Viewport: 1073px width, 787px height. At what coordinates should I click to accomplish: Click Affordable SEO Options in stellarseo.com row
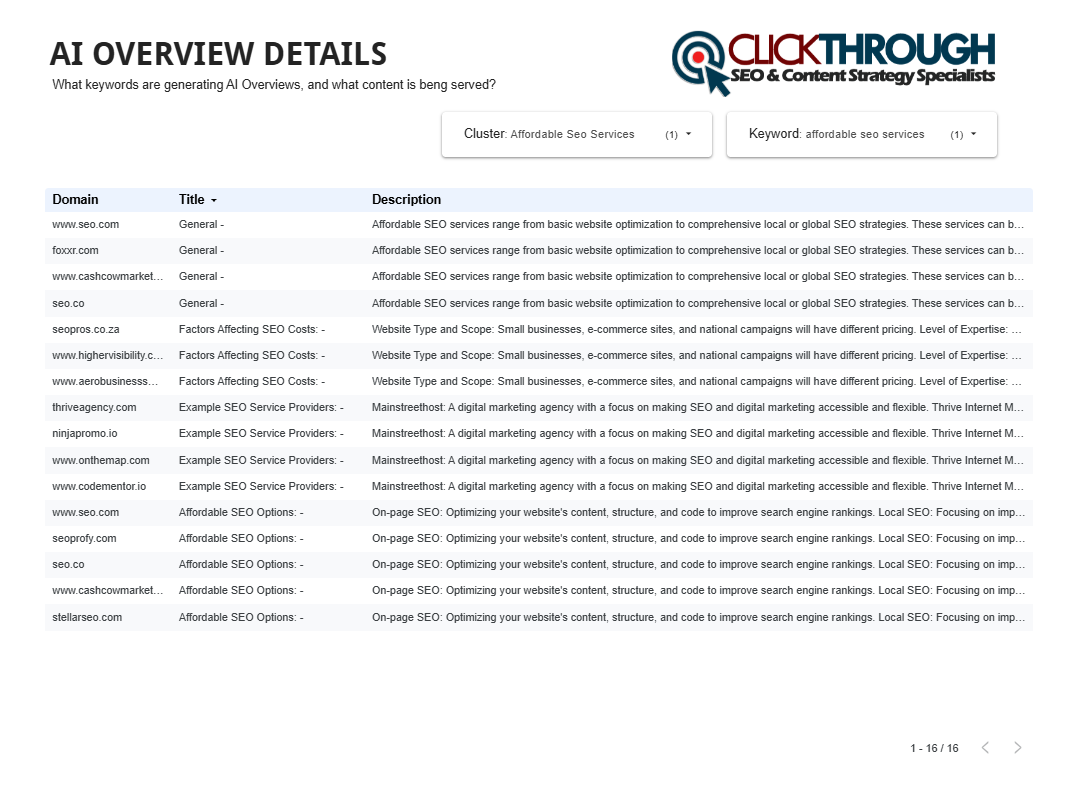pos(241,617)
